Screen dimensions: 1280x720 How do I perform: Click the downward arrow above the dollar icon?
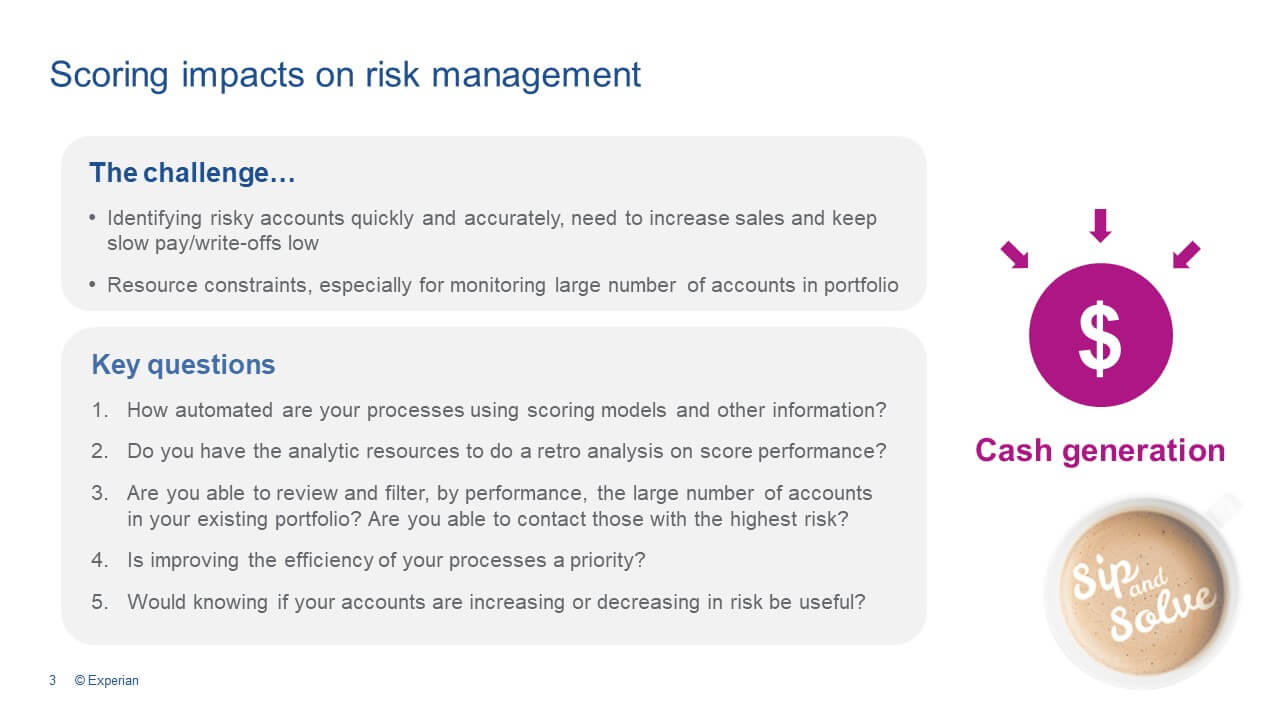pyautogui.click(x=1100, y=225)
